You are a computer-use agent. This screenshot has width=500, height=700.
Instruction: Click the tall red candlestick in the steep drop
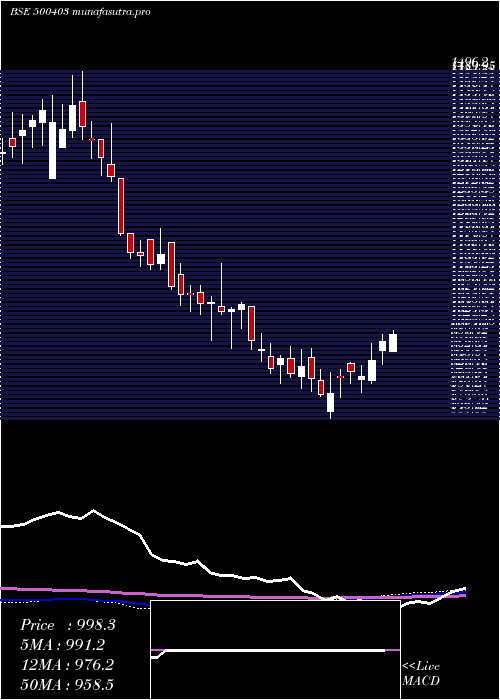[121, 206]
